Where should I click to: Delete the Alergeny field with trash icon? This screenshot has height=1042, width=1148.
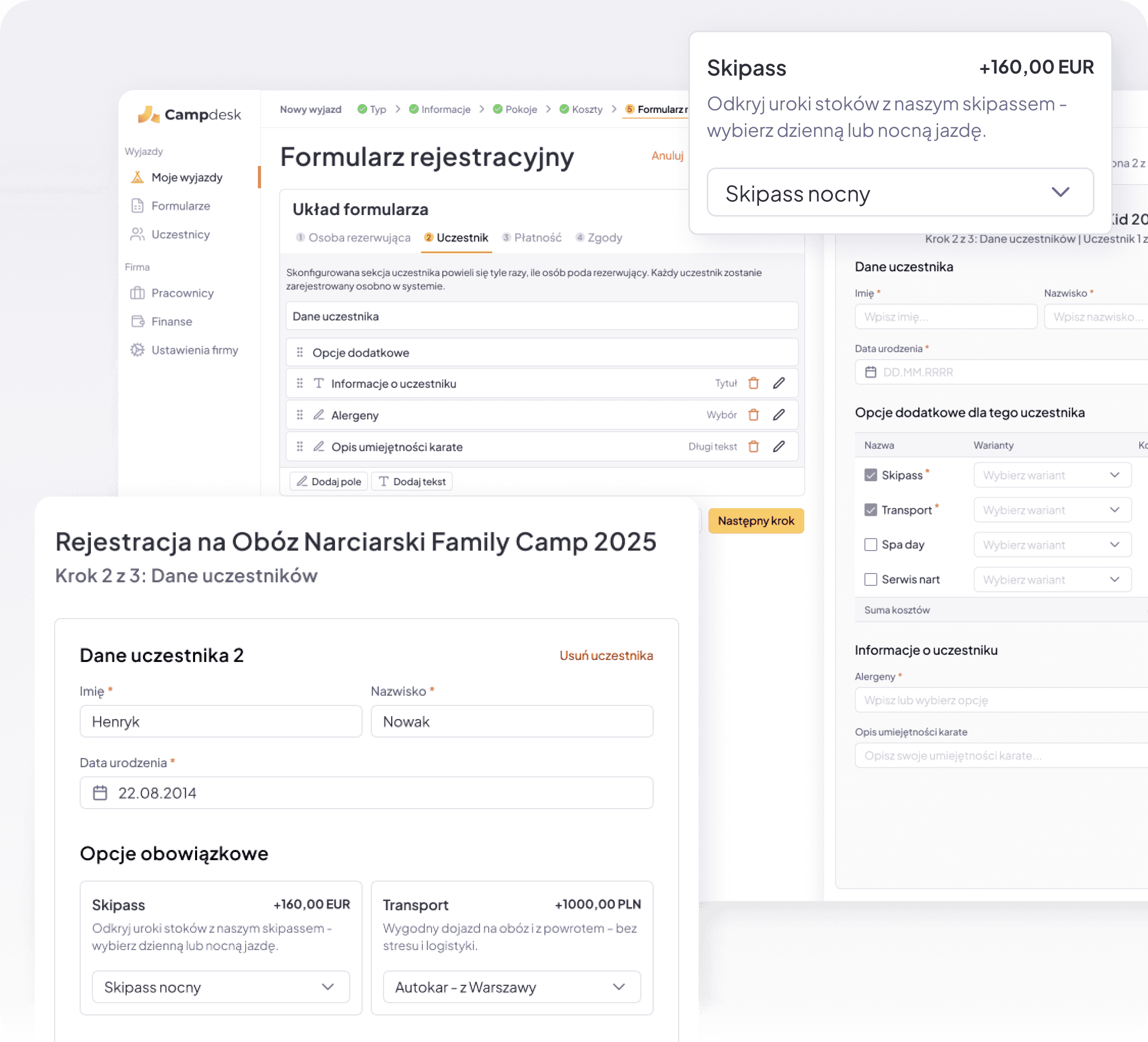coord(753,415)
